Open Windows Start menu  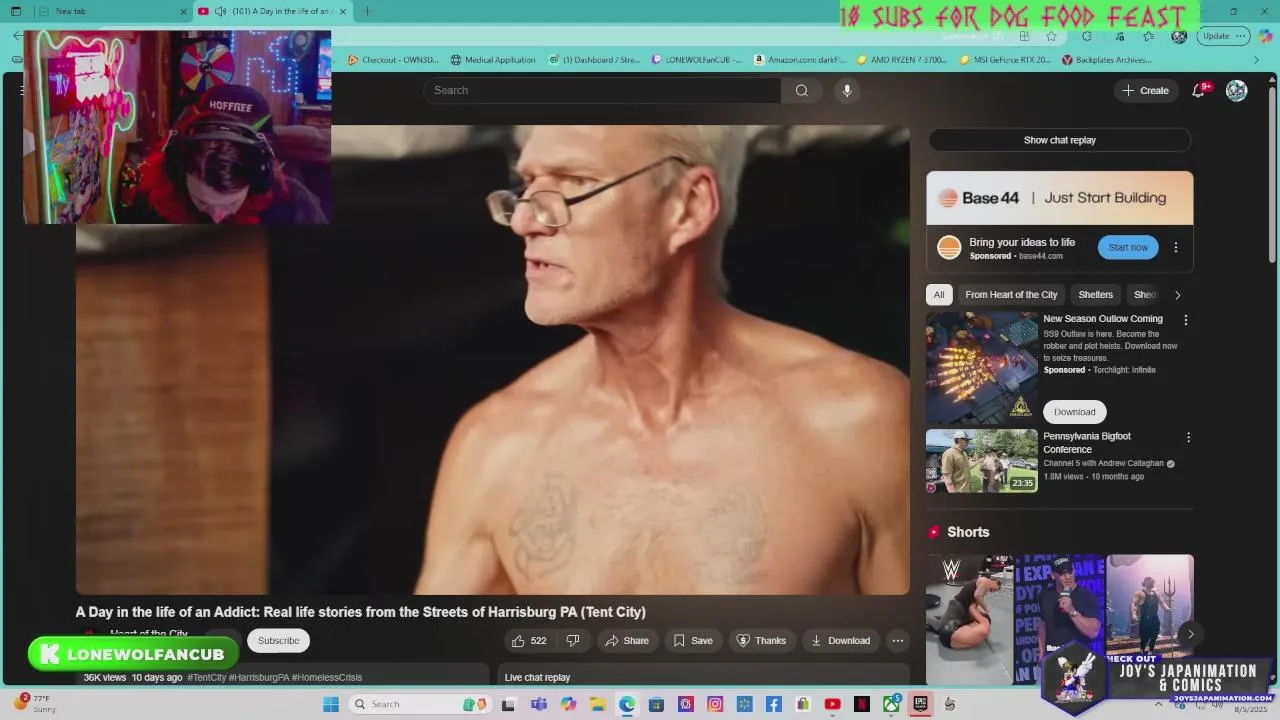point(331,704)
